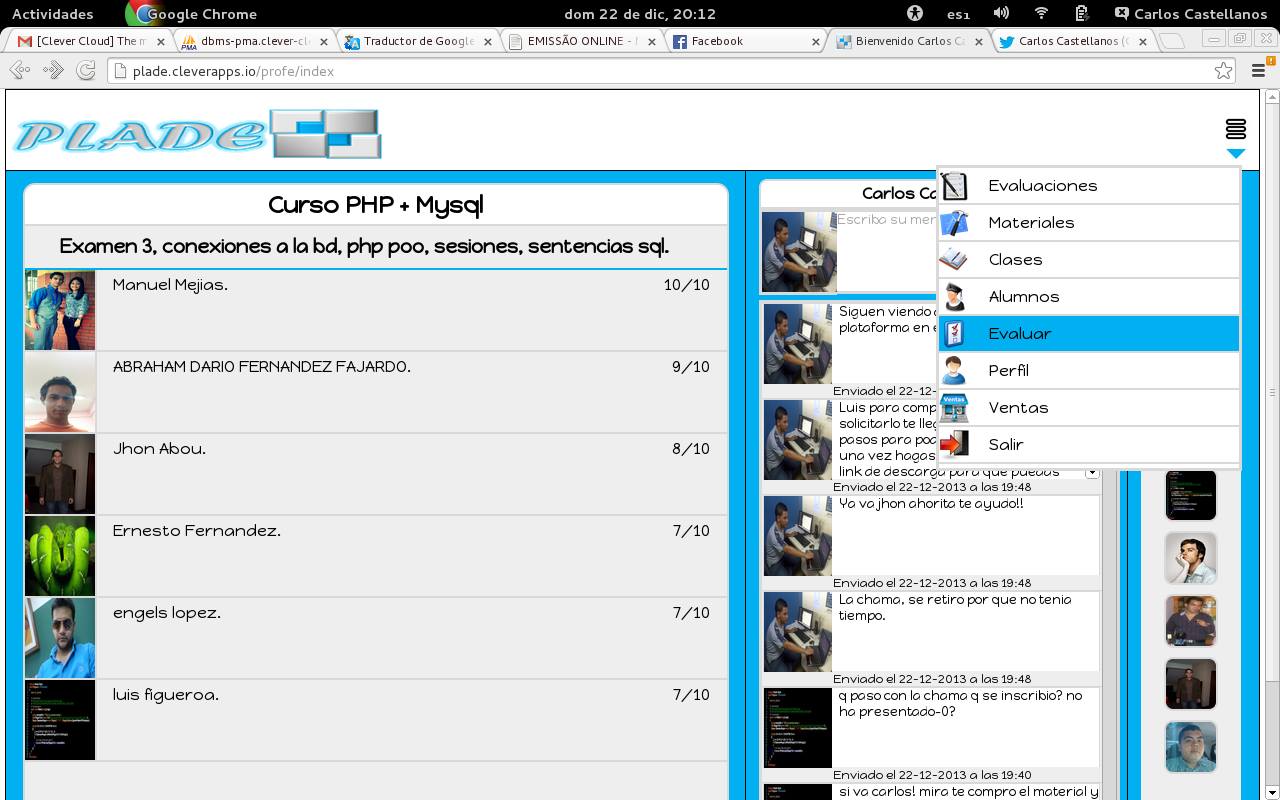Switch to the Clever Cloud Gmail tab
This screenshot has width=1280, height=800.
click(88, 41)
